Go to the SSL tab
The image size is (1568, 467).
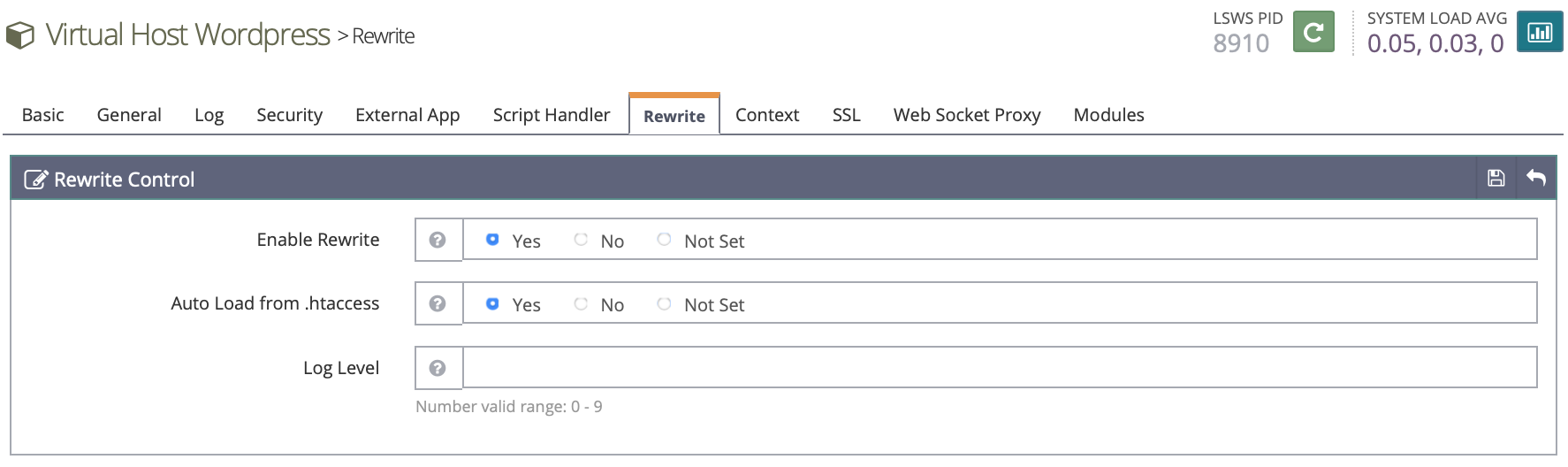point(846,115)
